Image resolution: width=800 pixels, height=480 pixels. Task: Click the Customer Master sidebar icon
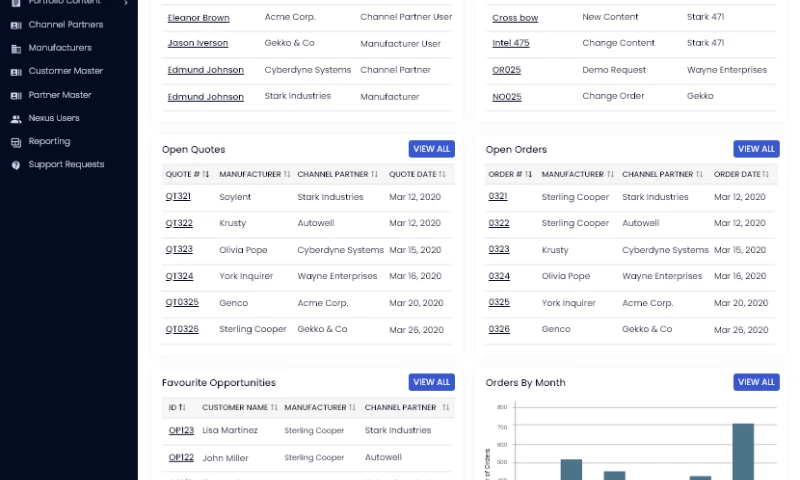coord(16,72)
